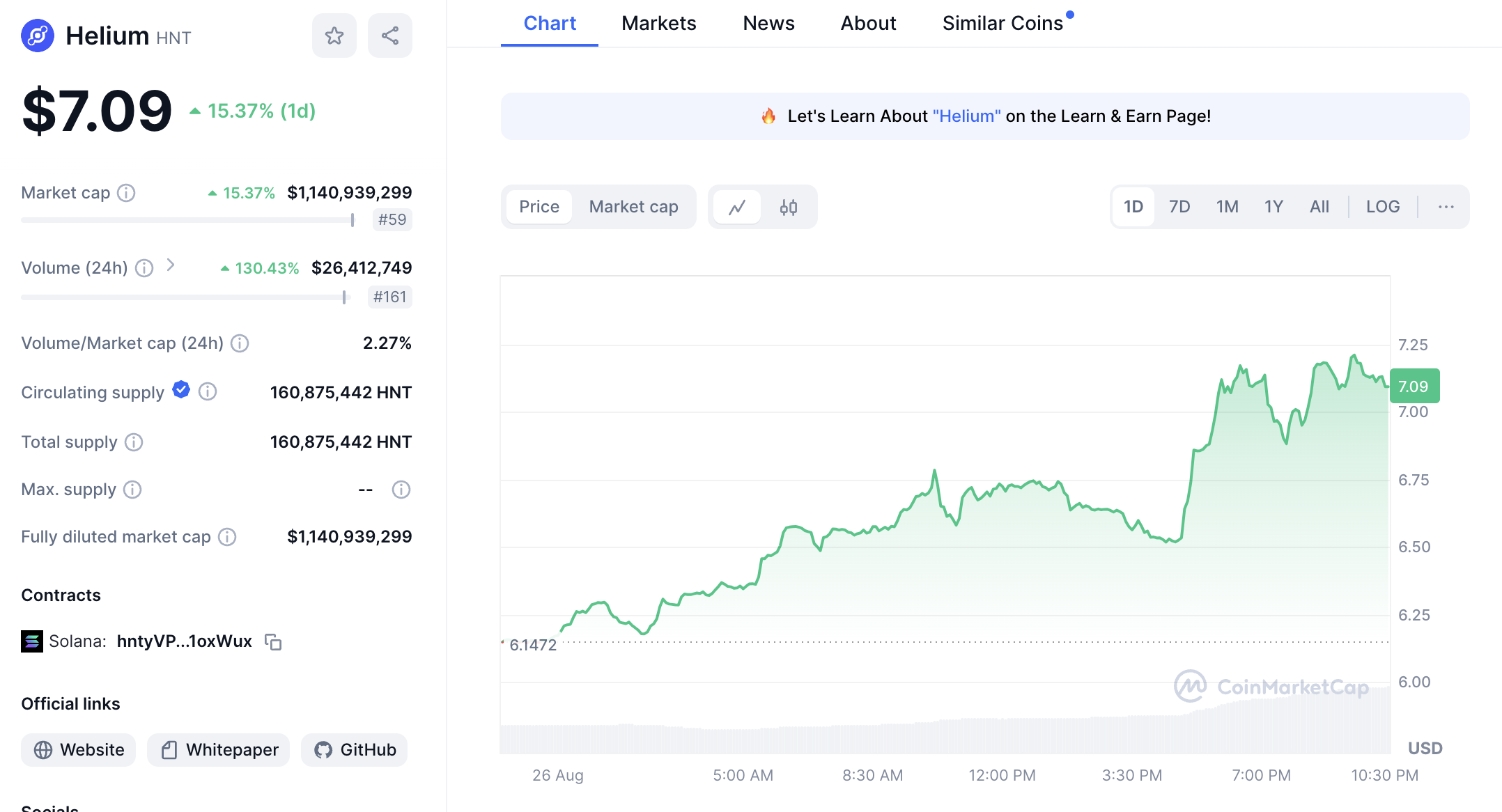The width and height of the screenshot is (1502, 812).
Task: Add Helium to watchlist with star icon
Action: (334, 36)
